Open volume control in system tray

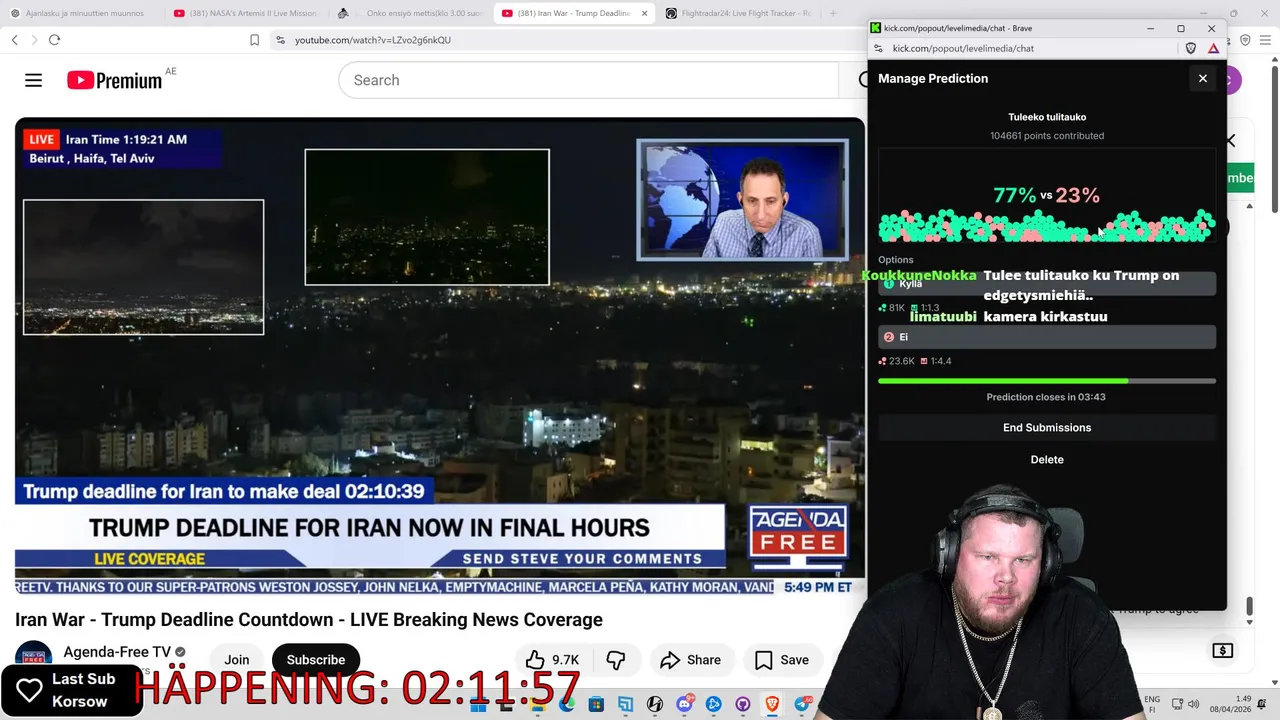click(x=1193, y=705)
